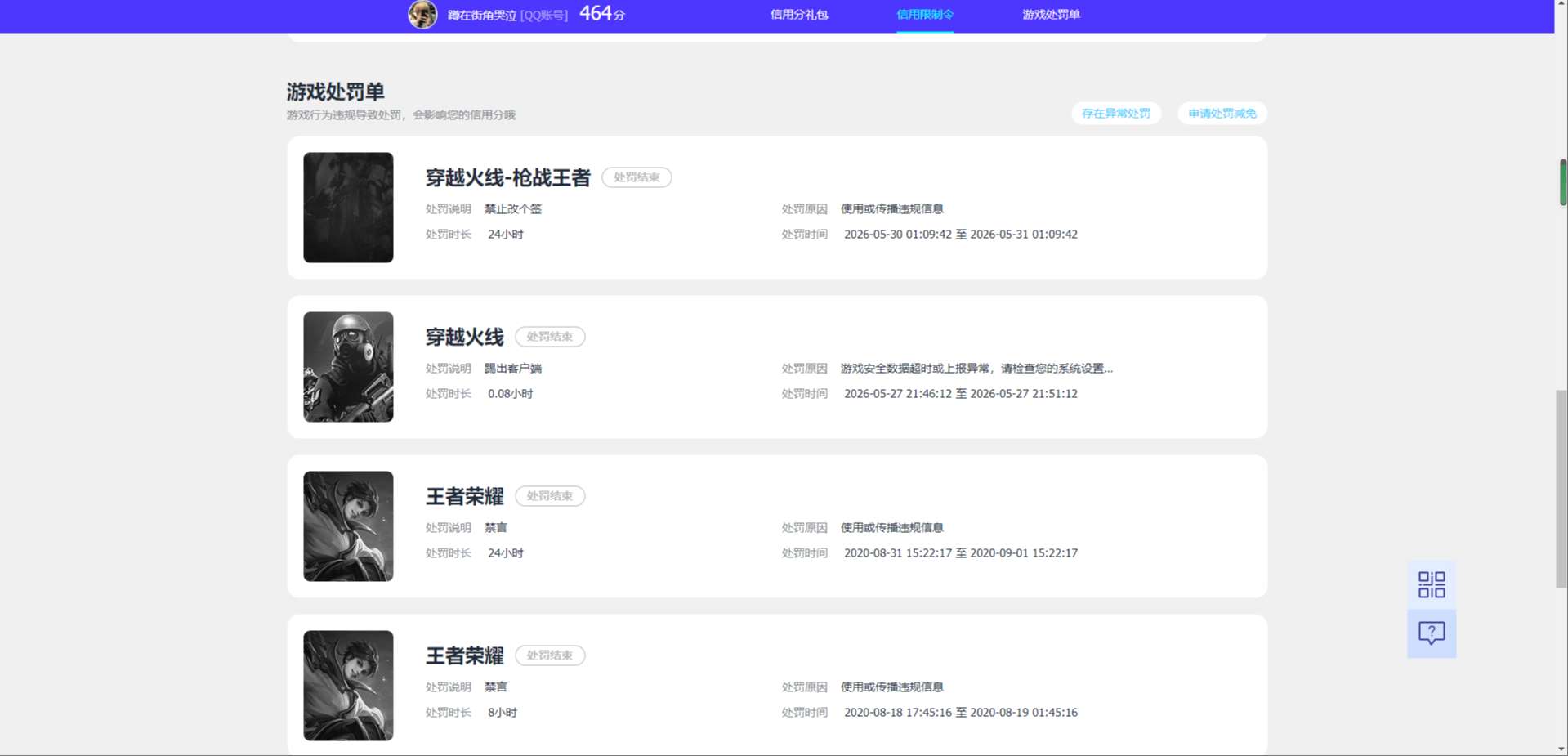The width and height of the screenshot is (1568, 756).
Task: Switch to 信用分礼包 tab
Action: tap(799, 15)
